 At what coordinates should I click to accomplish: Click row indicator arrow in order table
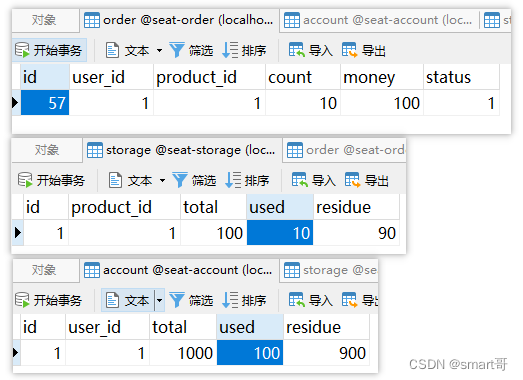(x=16, y=103)
